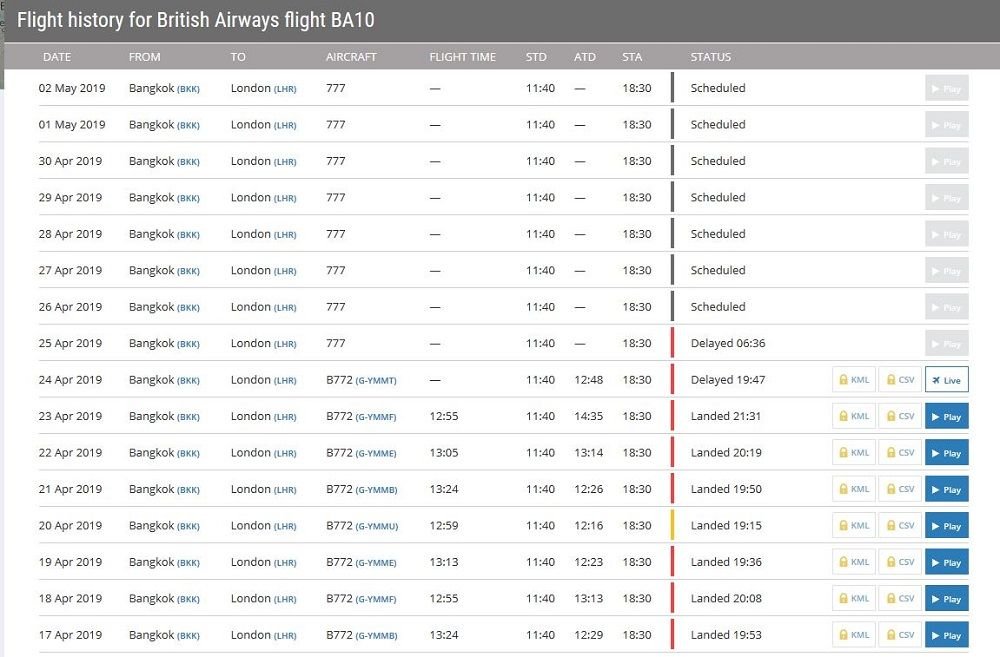Download CSV for 23 Apr 2019 flight
This screenshot has height=657, width=1000.
point(900,416)
